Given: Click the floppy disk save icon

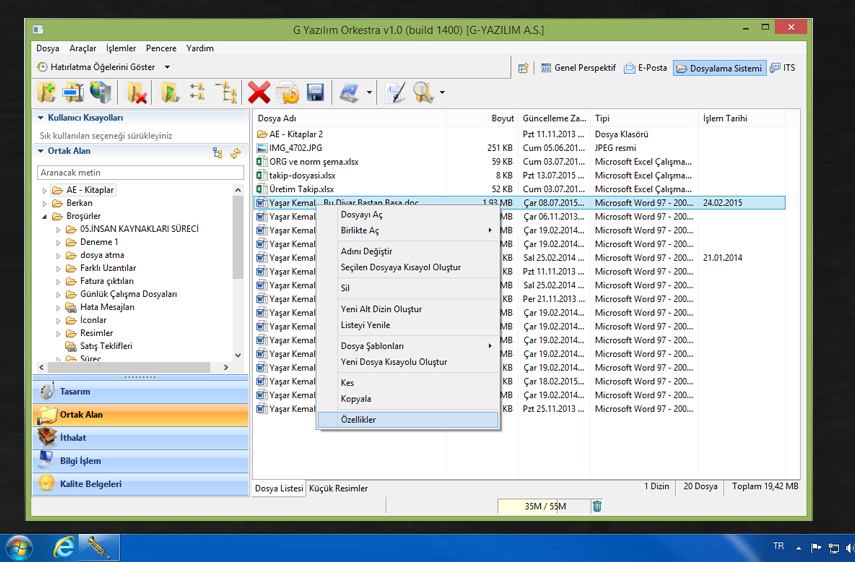Looking at the screenshot, I should [x=315, y=93].
